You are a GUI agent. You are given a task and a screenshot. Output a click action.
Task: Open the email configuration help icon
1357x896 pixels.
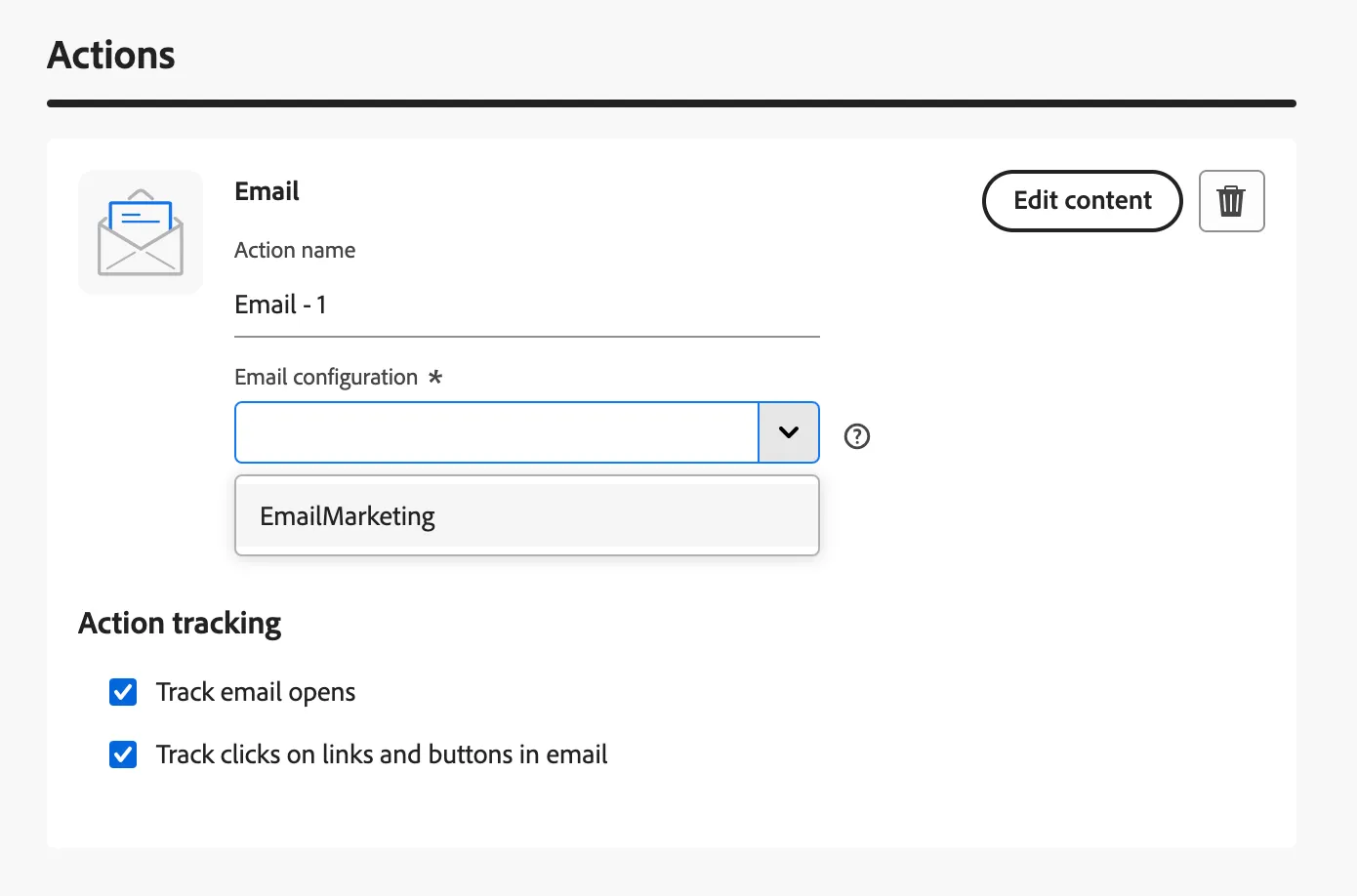point(857,436)
